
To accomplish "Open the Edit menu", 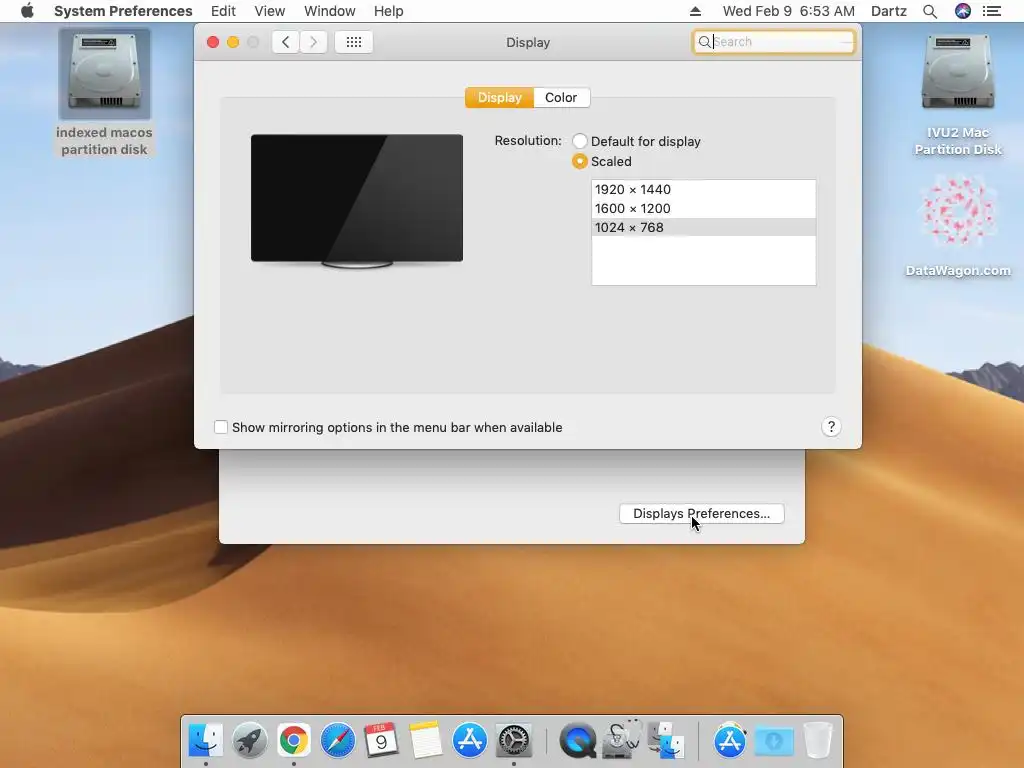I will (x=223, y=11).
